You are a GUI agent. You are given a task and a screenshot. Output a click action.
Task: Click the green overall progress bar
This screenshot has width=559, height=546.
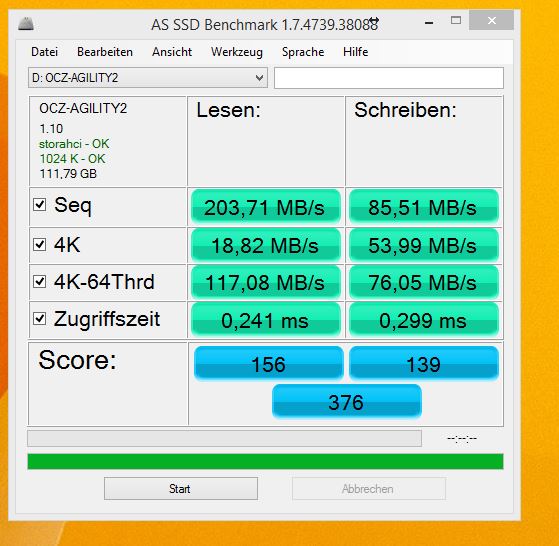tap(265, 461)
